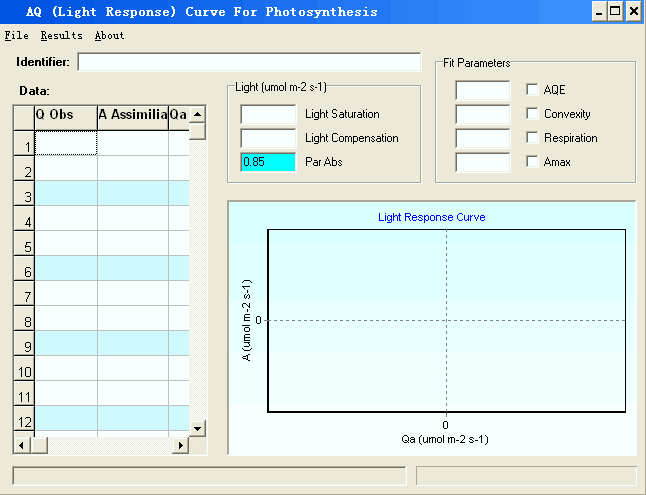Select row 3 header in data table
Viewport: 646px width, 495px height.
(x=23, y=197)
